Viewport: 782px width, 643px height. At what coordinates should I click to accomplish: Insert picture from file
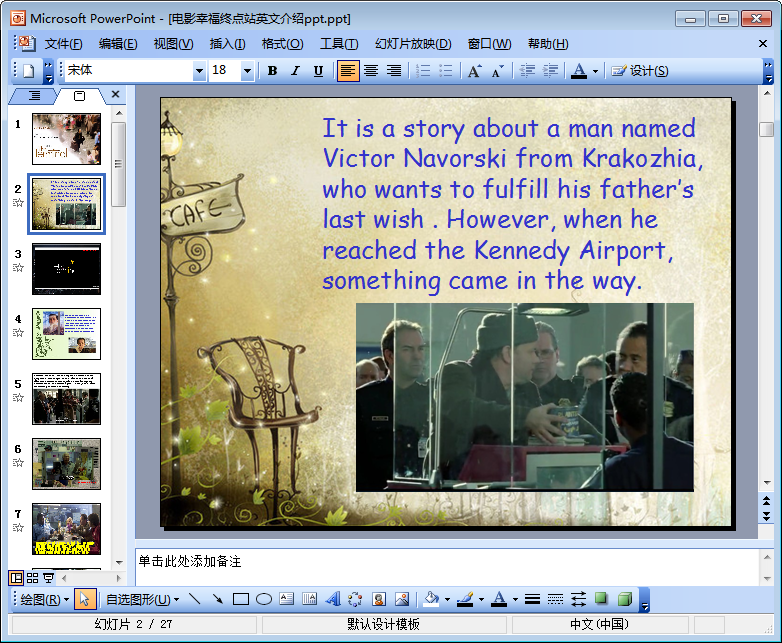pyautogui.click(x=401, y=599)
